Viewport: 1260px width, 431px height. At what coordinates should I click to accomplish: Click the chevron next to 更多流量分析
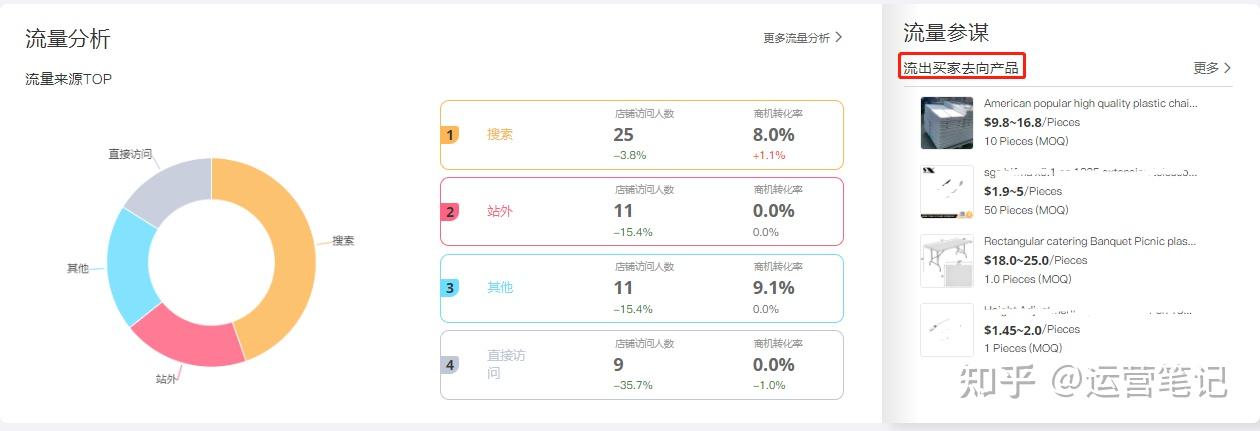[x=839, y=38]
